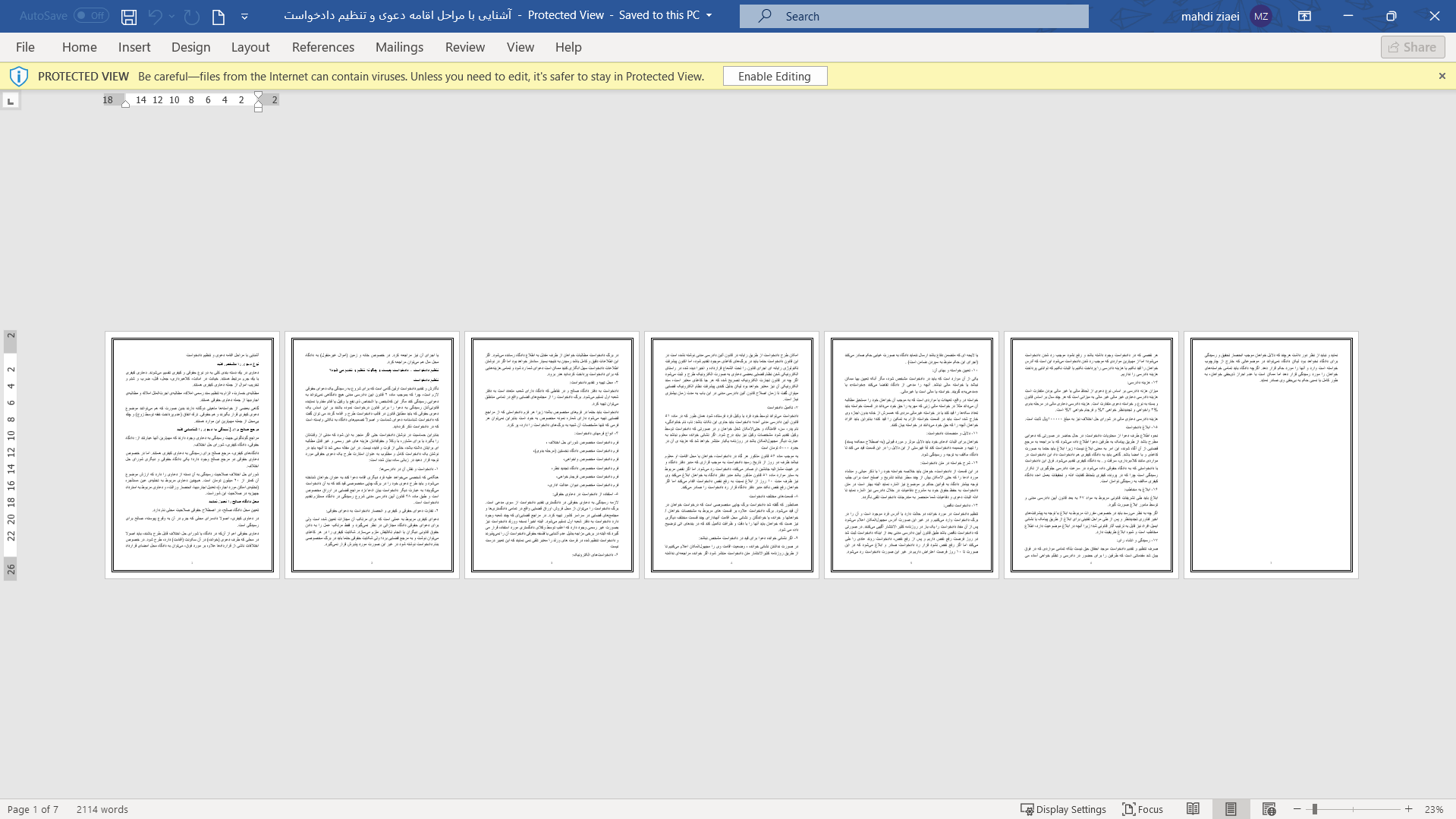Select the fifth page thumbnail

tap(911, 455)
